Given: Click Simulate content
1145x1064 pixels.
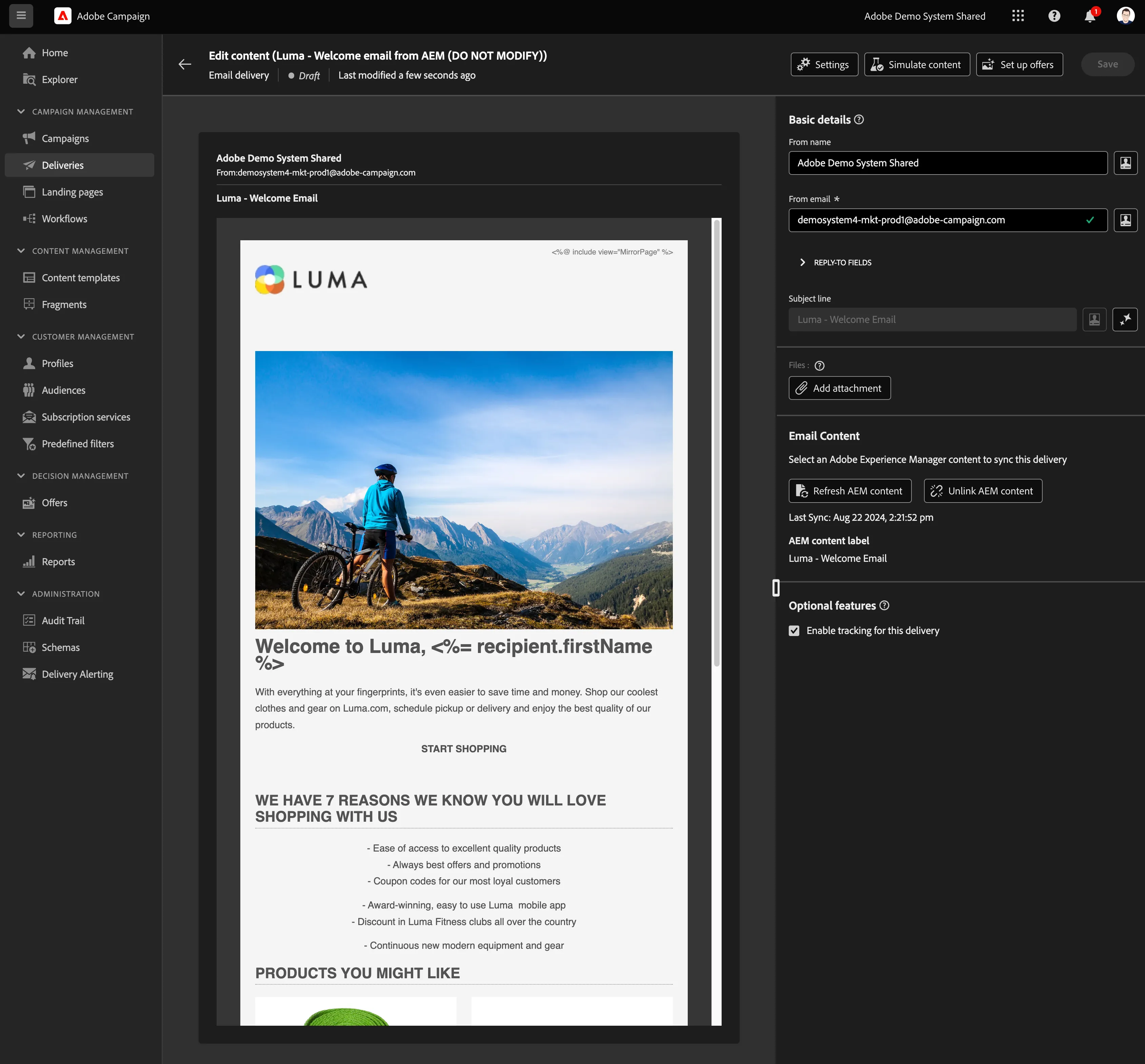Looking at the screenshot, I should [x=917, y=64].
